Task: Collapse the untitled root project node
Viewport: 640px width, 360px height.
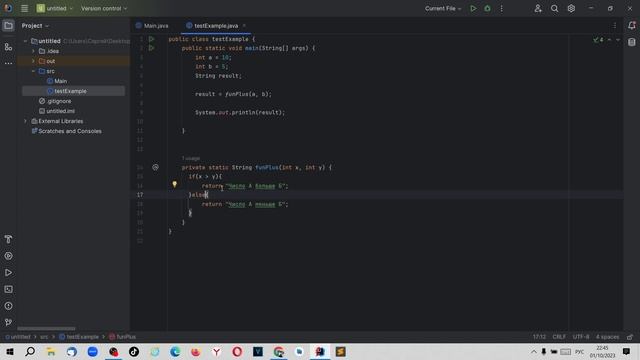Action: pyautogui.click(x=25, y=41)
